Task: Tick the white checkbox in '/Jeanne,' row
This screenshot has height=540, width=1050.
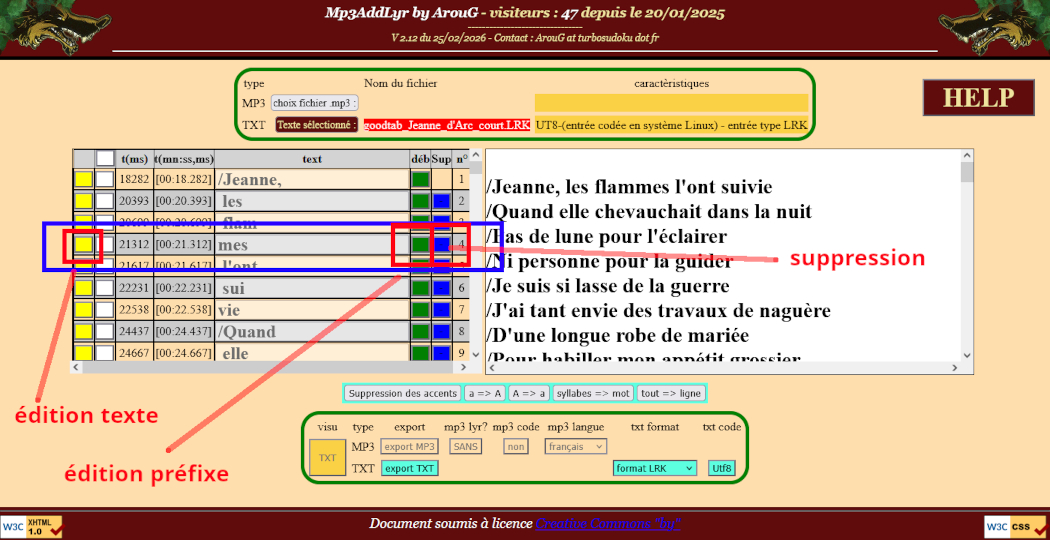Action: pos(104,179)
